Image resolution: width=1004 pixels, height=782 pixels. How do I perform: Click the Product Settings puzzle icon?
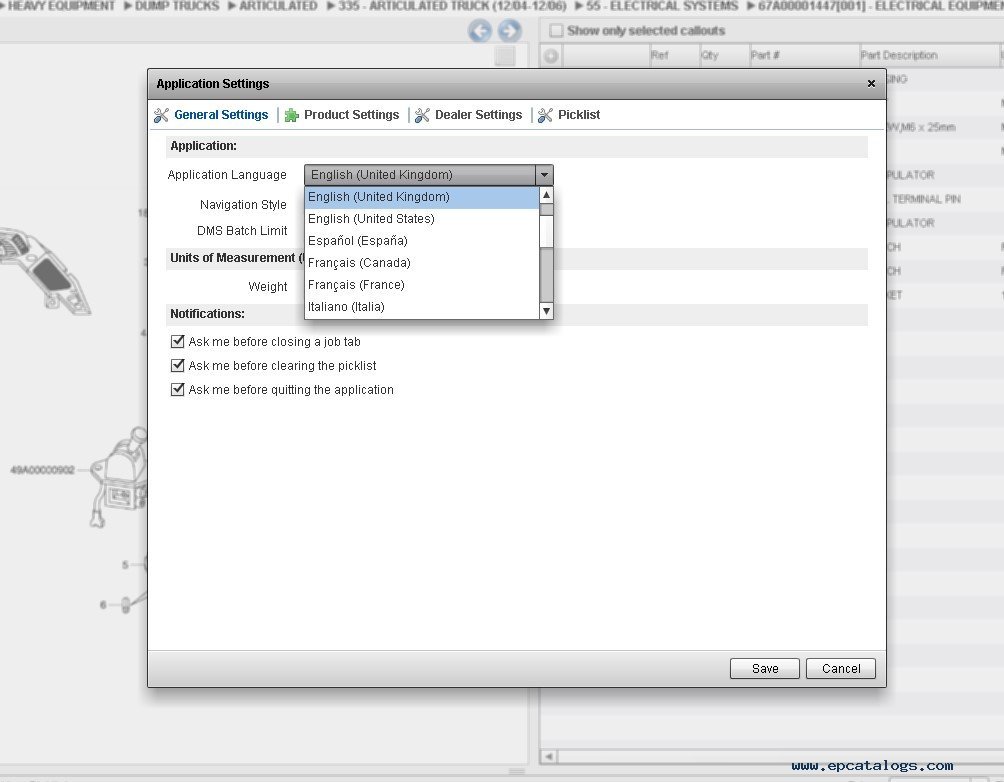click(292, 115)
